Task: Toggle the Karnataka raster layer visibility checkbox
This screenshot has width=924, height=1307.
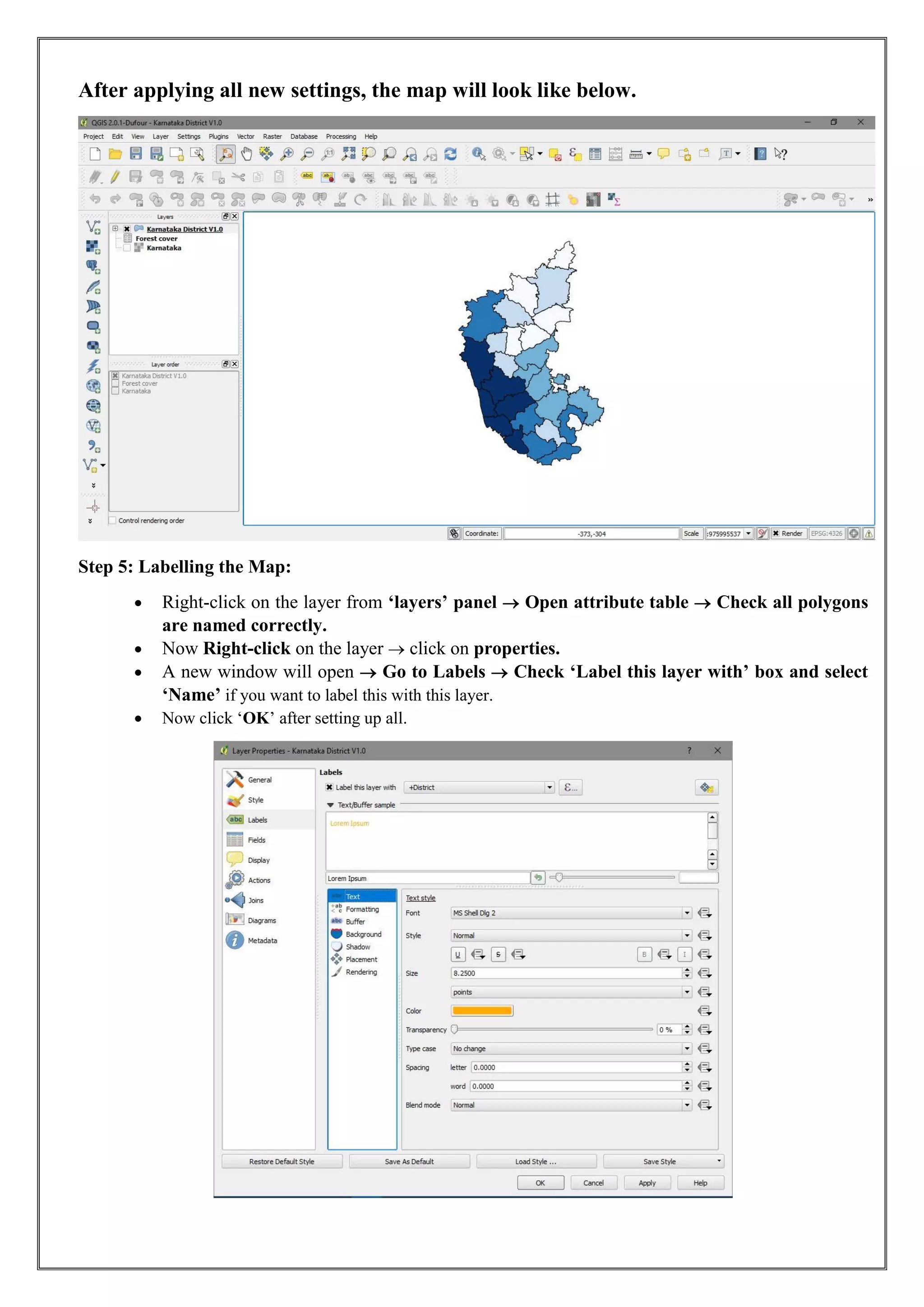Action: pos(127,248)
